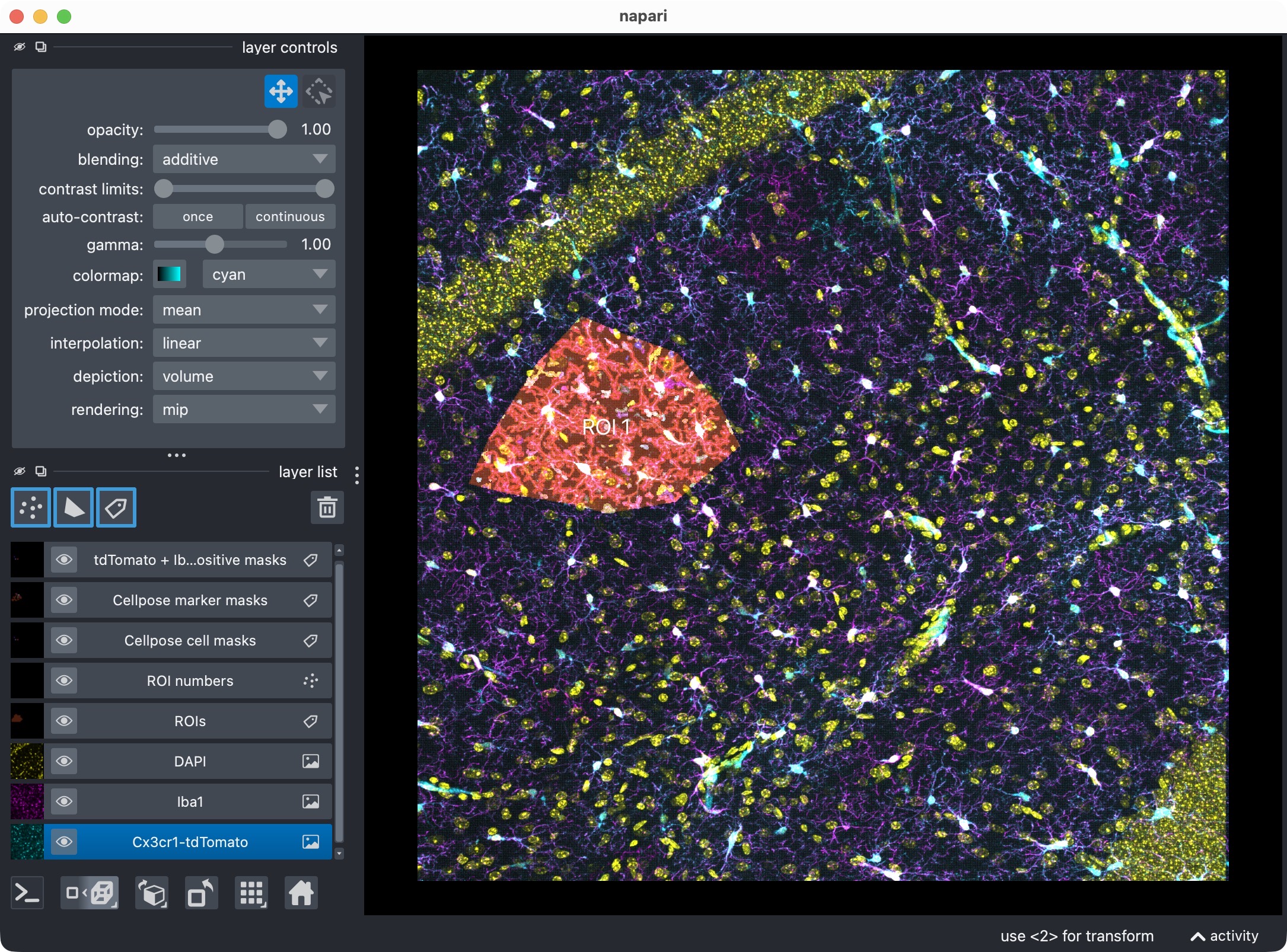1287x952 pixels.
Task: Add a new shapes layer
Action: [x=74, y=507]
